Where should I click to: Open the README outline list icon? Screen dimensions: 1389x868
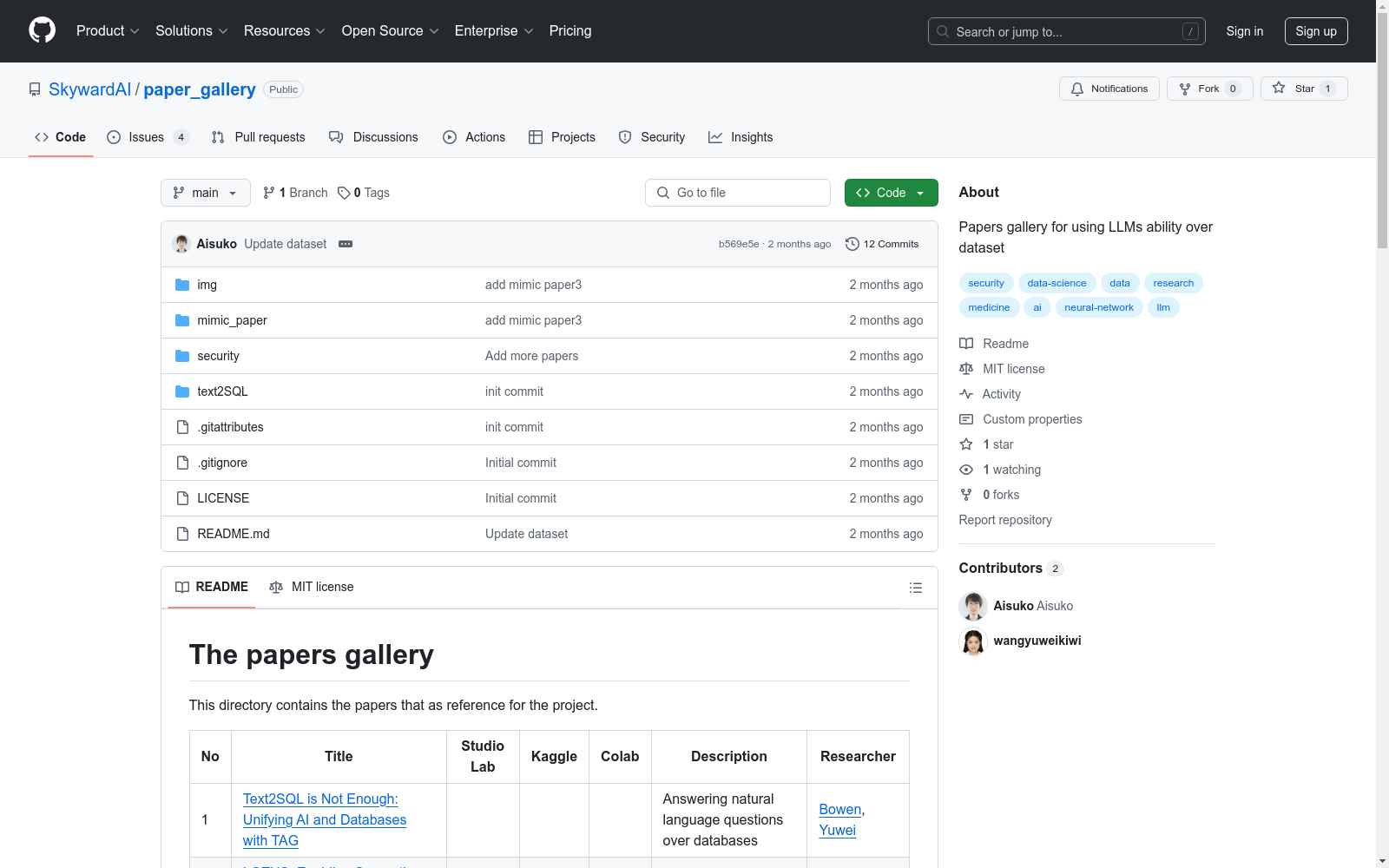point(915,588)
